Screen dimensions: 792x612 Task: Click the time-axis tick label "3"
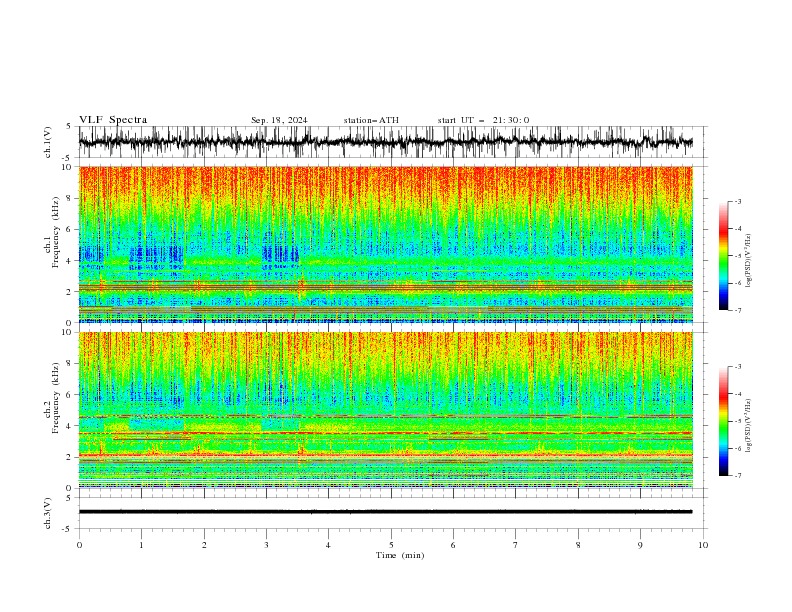[266, 545]
